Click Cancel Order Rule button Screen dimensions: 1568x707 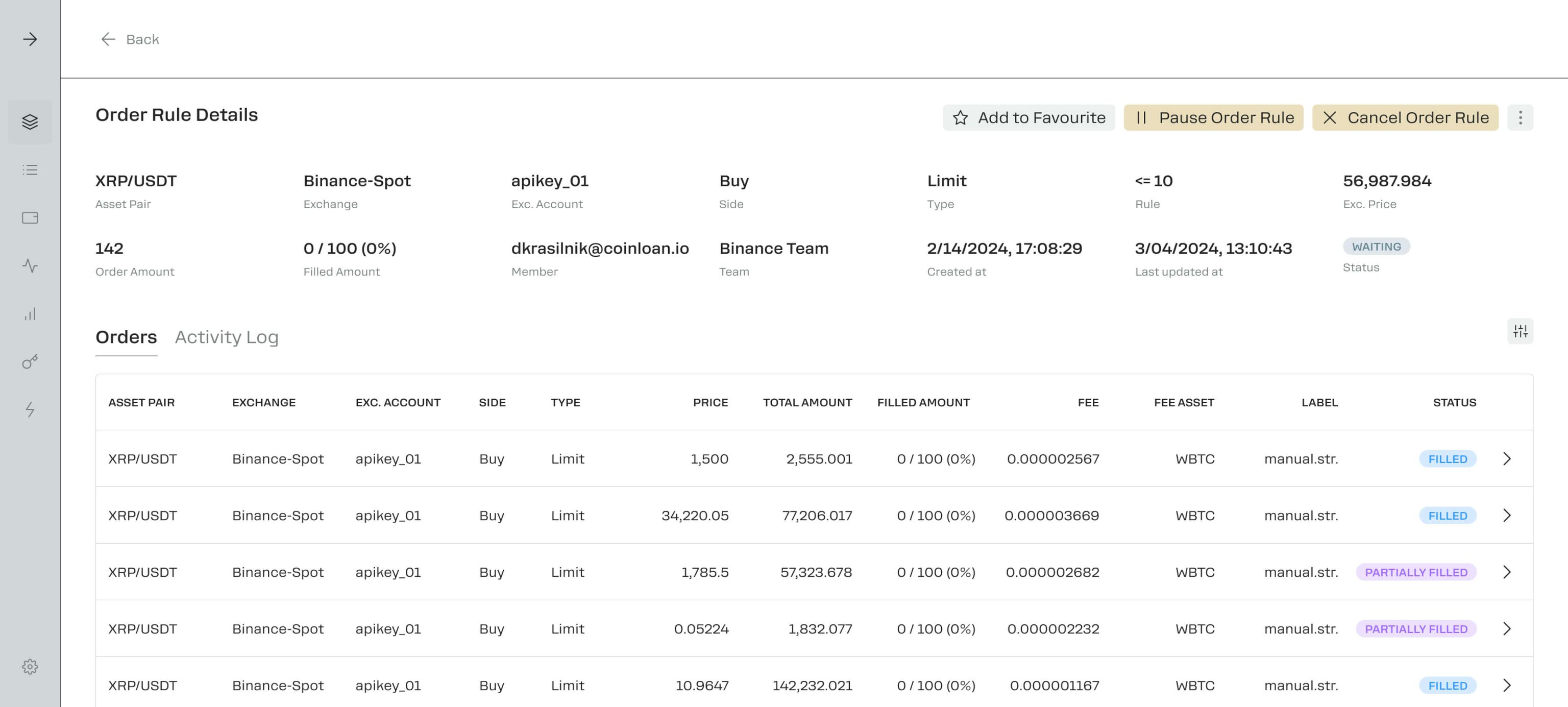(x=1405, y=117)
